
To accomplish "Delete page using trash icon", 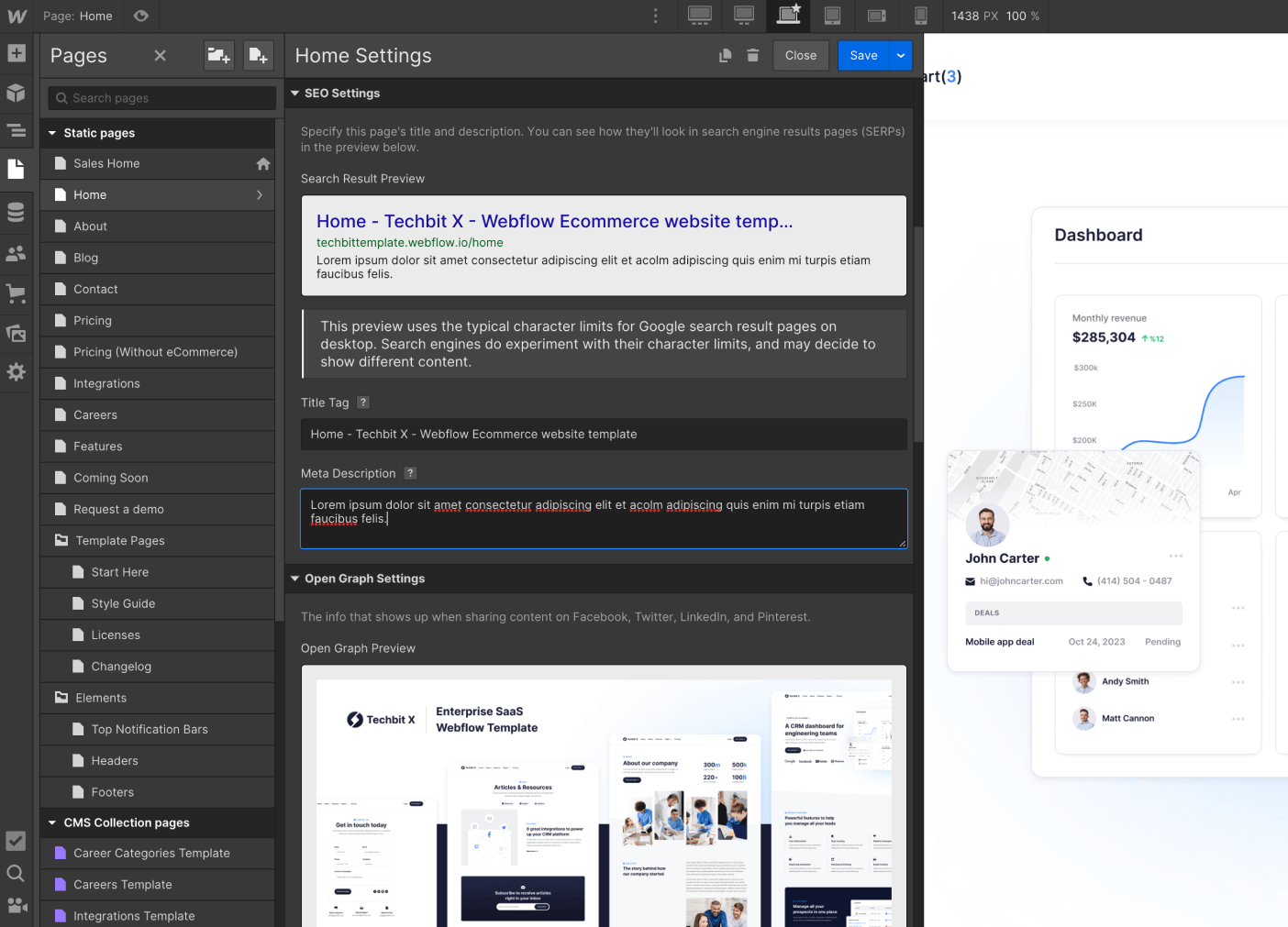I will point(752,56).
